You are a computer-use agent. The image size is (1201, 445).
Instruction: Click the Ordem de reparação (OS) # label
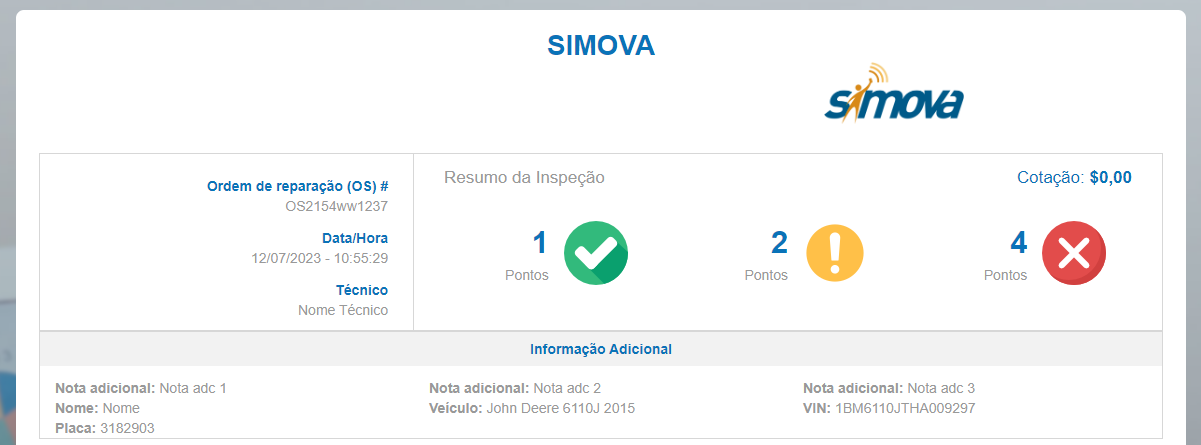297,187
